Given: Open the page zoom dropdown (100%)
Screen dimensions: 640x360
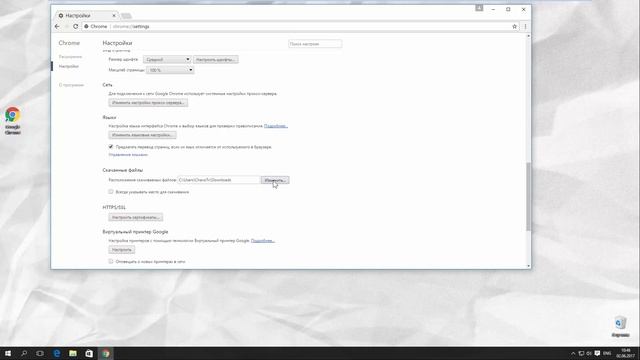Looking at the screenshot, I should [x=170, y=70].
